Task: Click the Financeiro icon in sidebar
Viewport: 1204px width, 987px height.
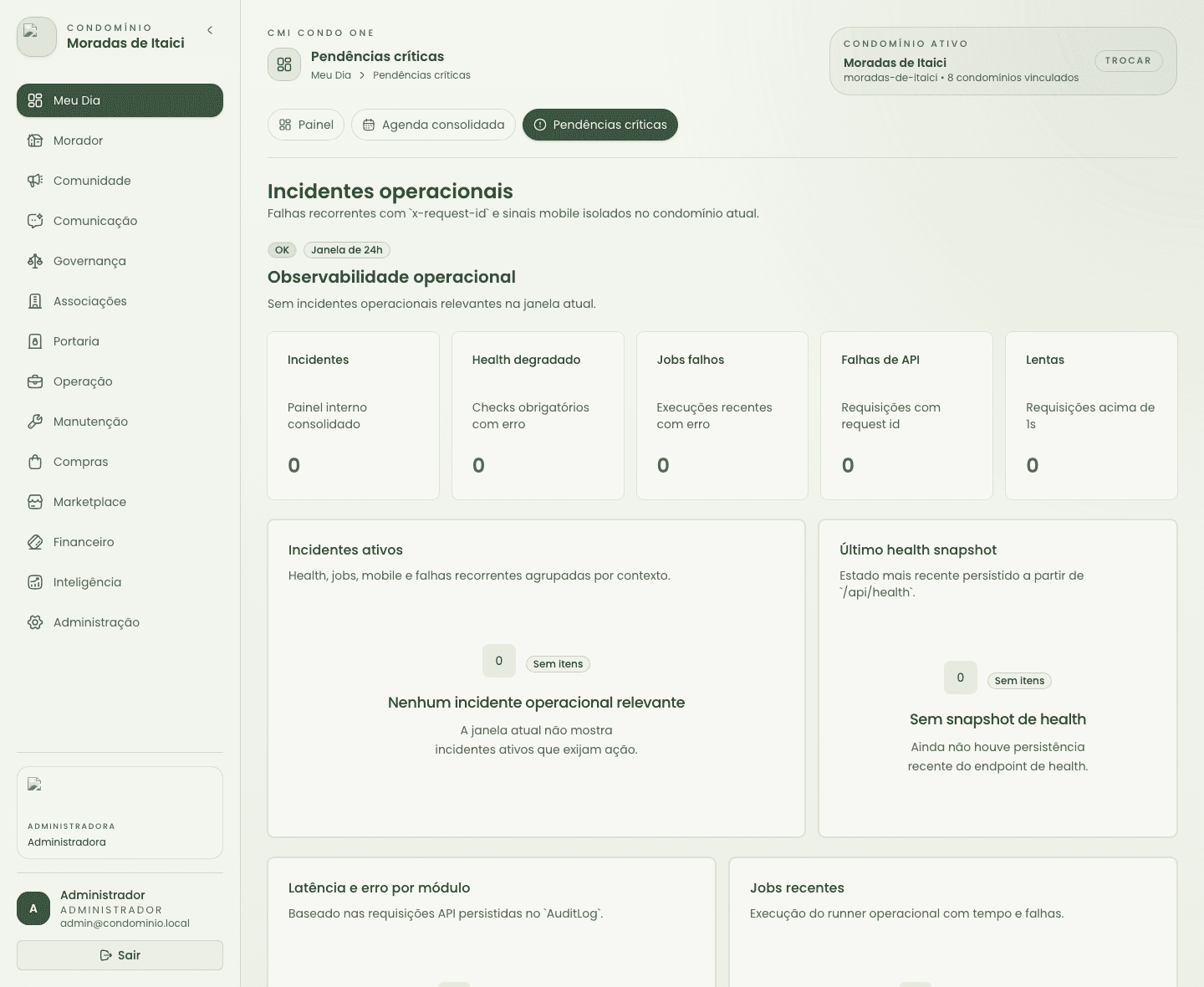Action: pos(35,542)
